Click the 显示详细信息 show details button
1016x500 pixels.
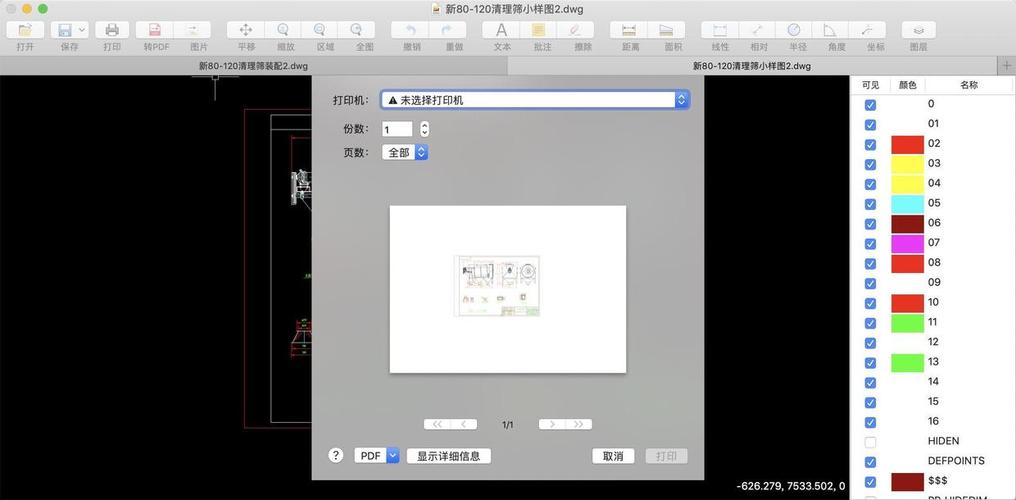448,456
